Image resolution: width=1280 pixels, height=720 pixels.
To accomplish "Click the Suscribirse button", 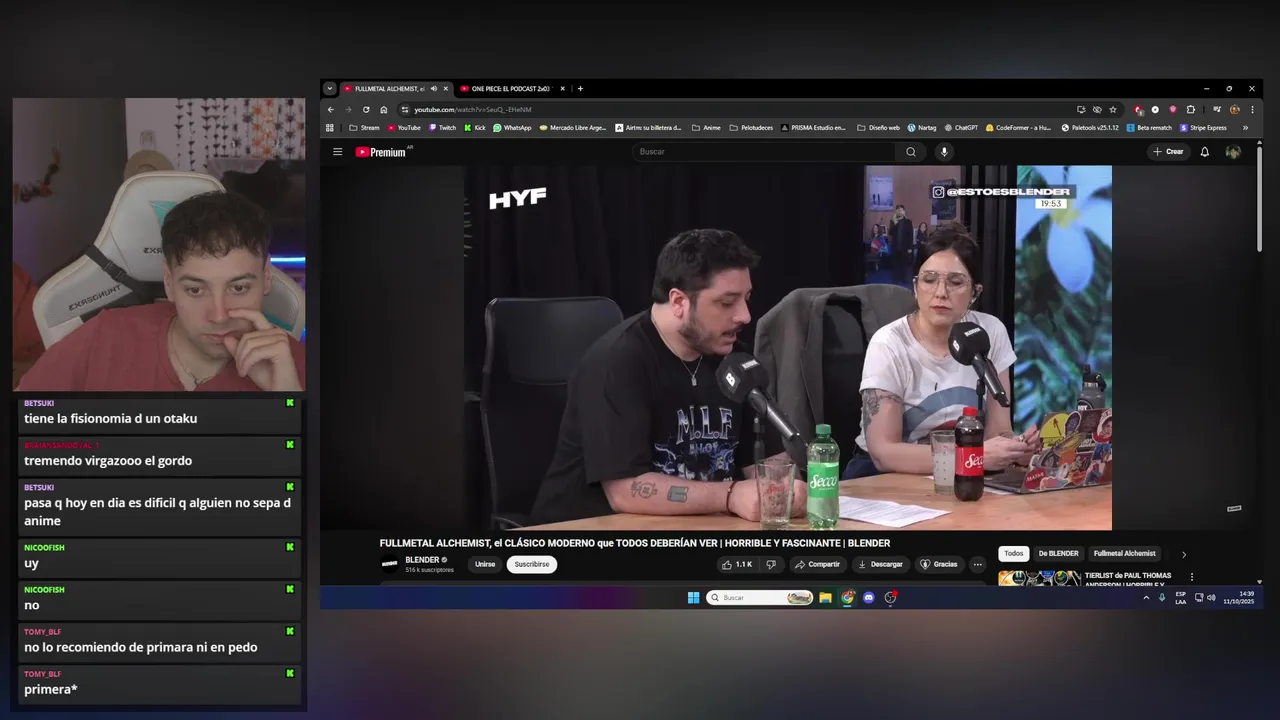I will click(x=532, y=564).
